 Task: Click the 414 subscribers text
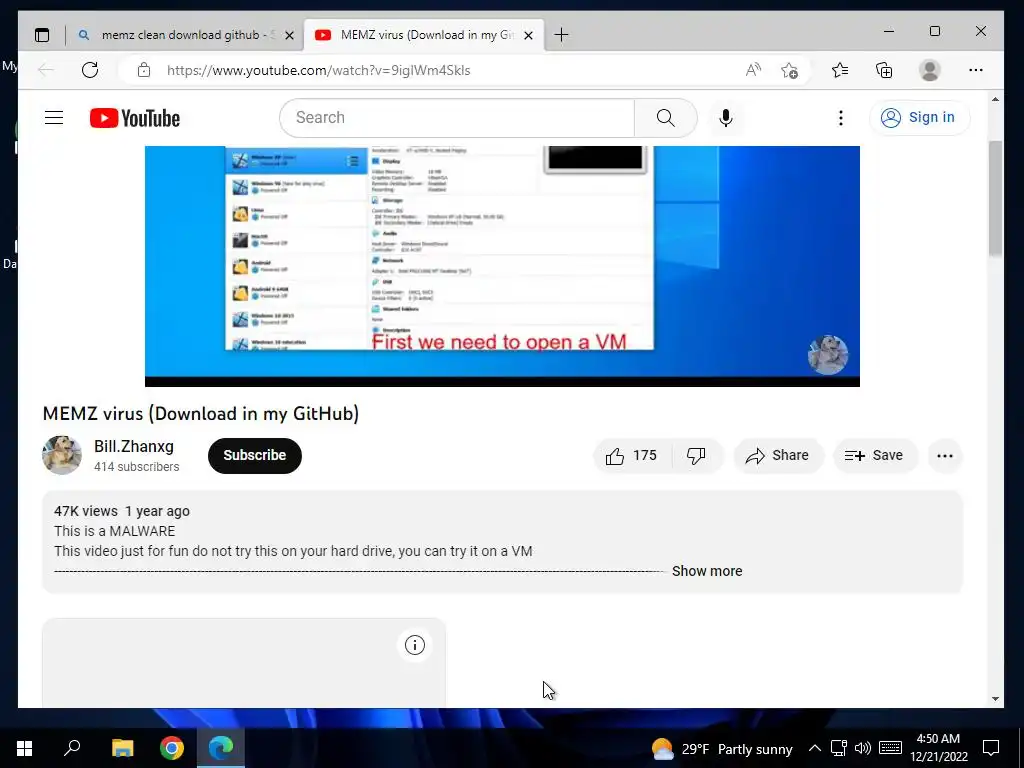(x=136, y=467)
